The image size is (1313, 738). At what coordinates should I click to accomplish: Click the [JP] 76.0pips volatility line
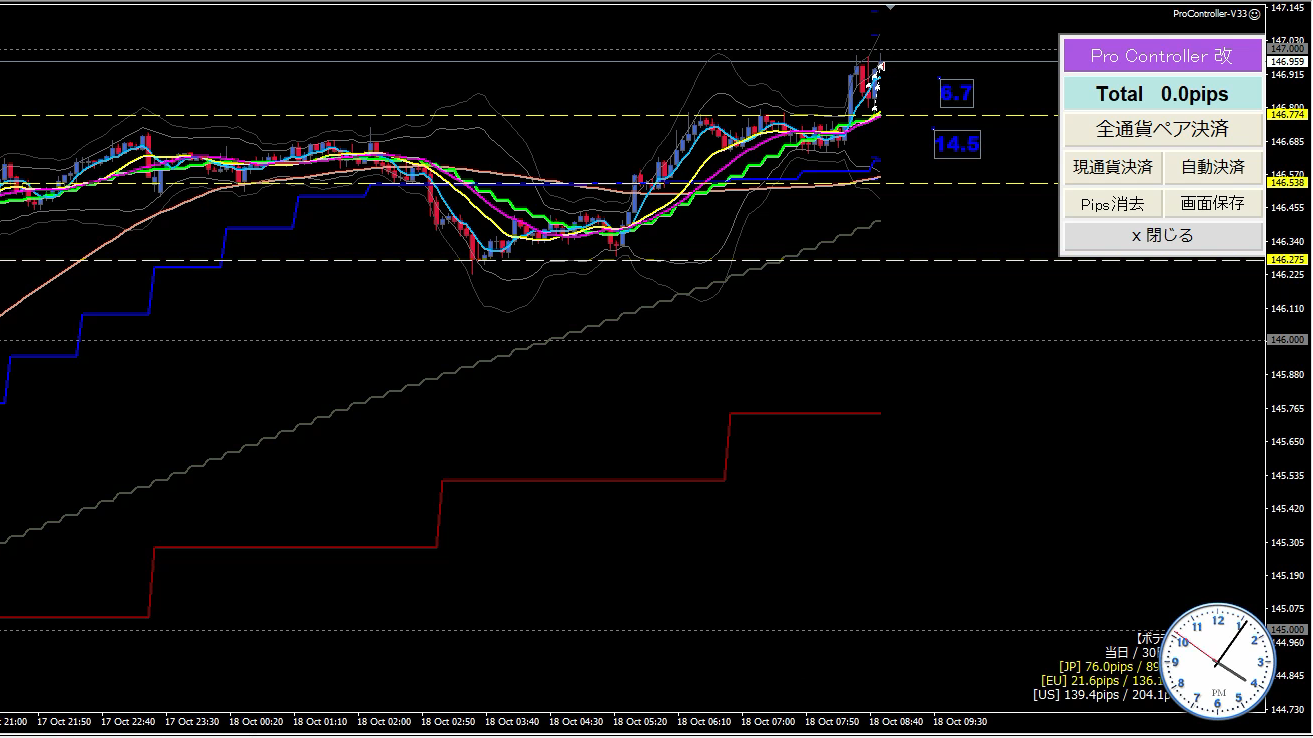[x=1110, y=666]
